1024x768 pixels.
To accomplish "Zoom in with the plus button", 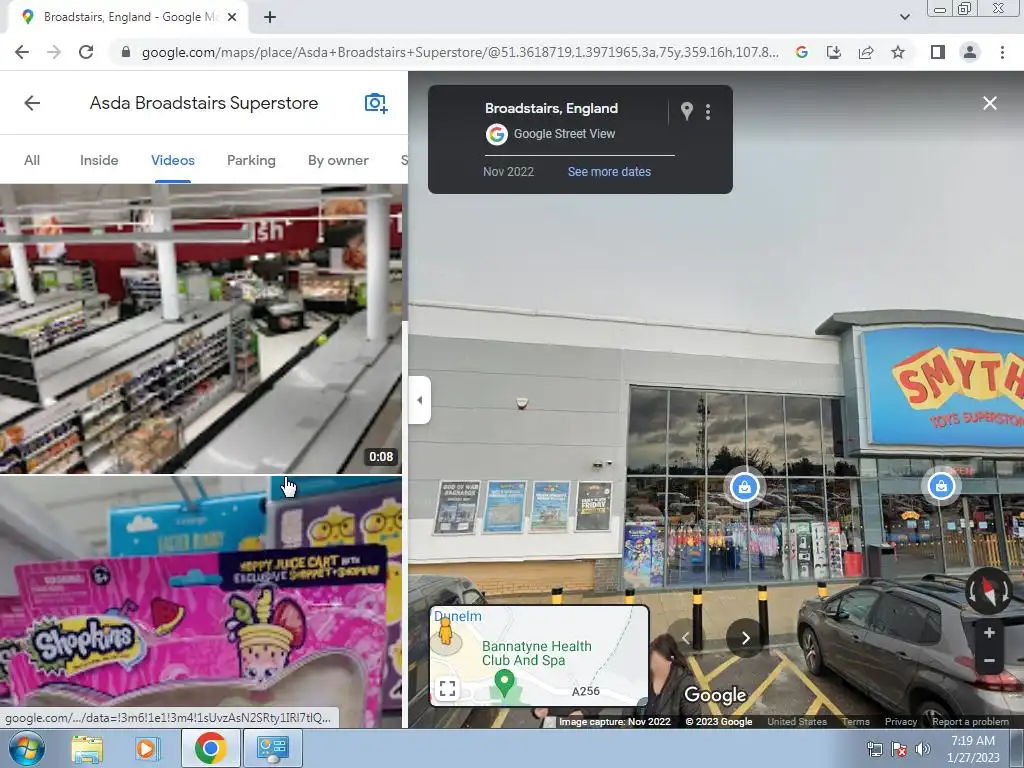I will coord(989,632).
